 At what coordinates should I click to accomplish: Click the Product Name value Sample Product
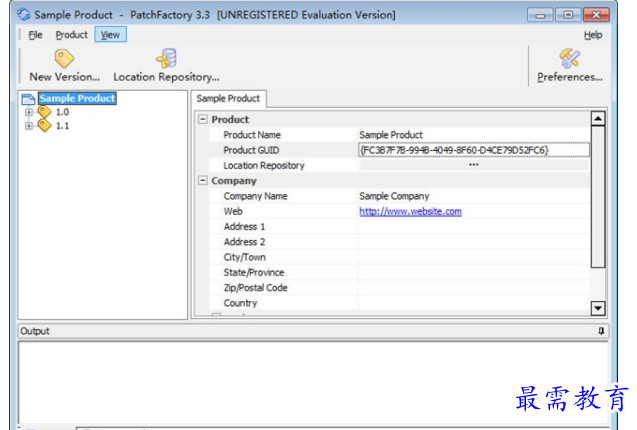[x=391, y=135]
